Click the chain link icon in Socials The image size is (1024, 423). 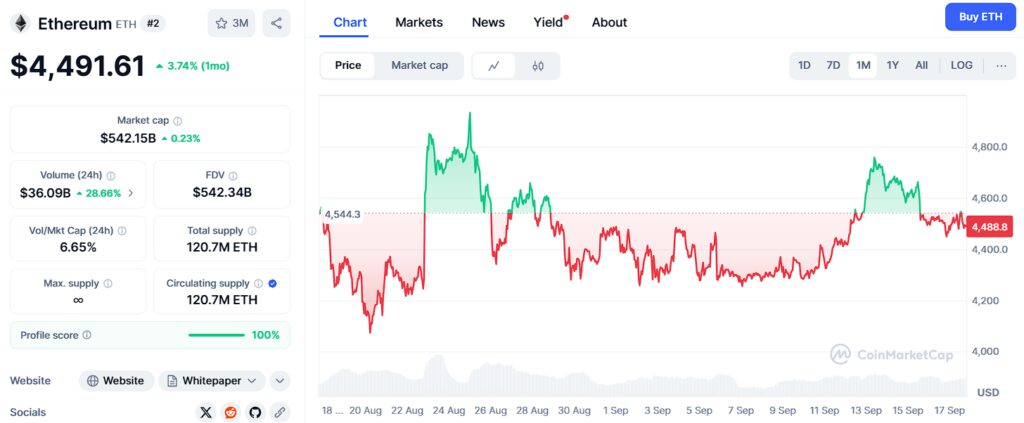click(280, 412)
